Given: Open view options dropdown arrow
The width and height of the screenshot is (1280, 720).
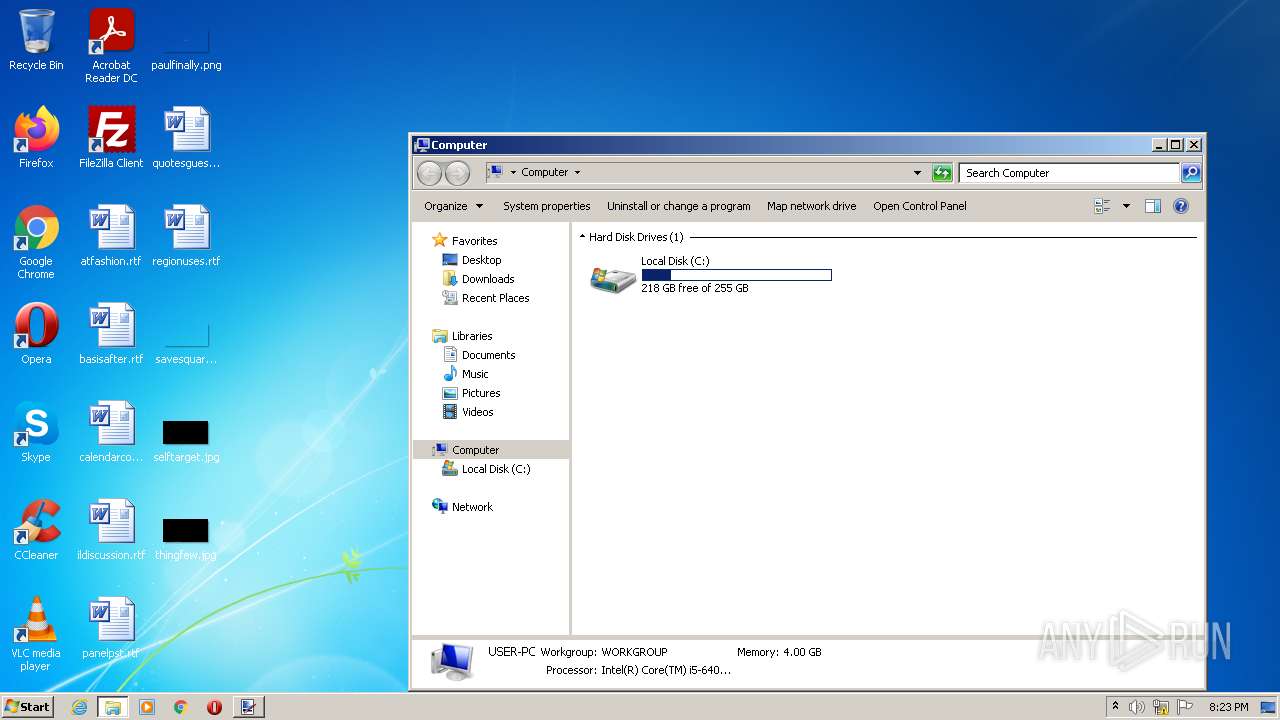Looking at the screenshot, I should [1126, 206].
